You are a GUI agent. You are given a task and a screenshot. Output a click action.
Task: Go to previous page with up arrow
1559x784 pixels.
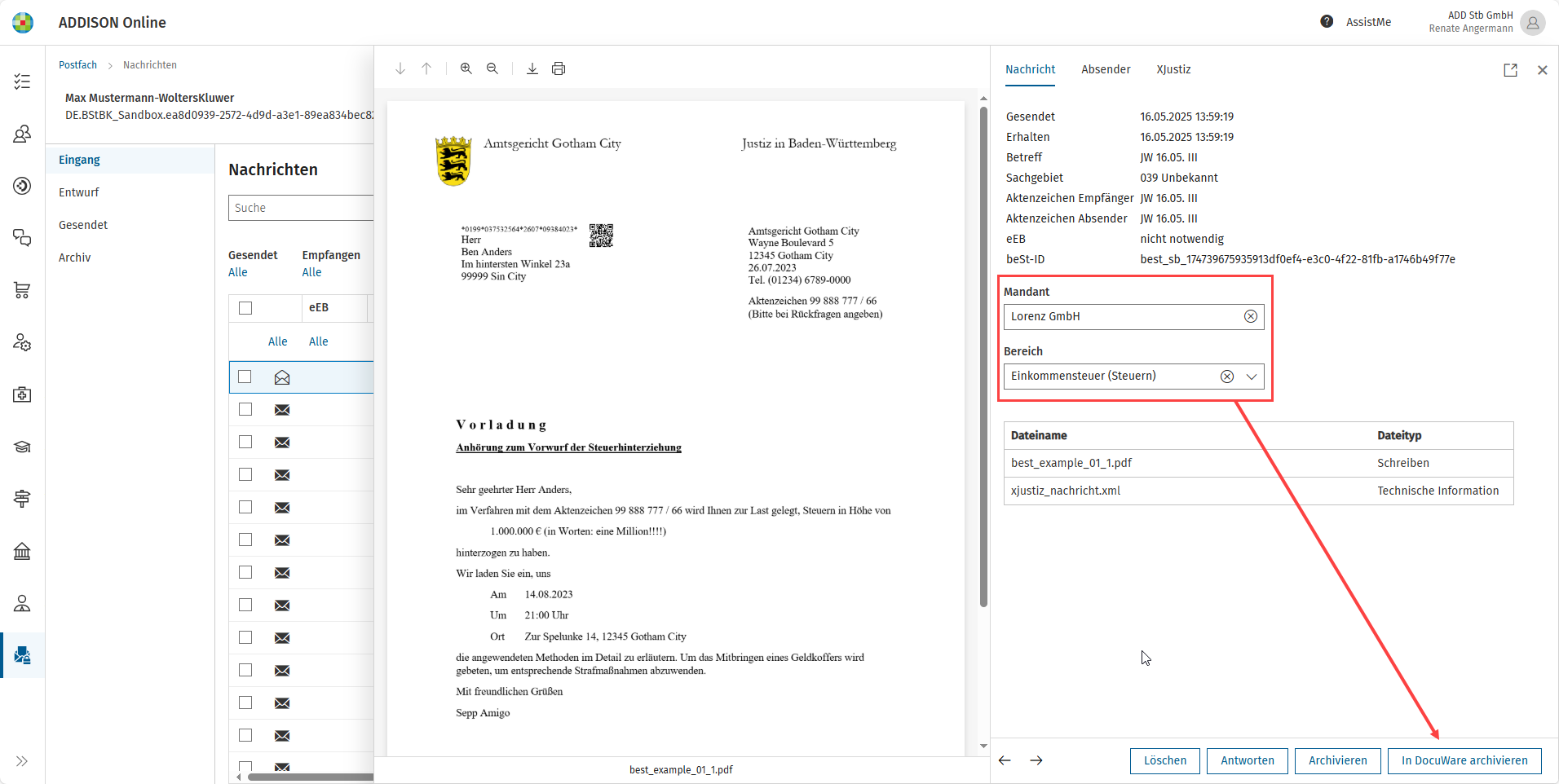(x=426, y=68)
